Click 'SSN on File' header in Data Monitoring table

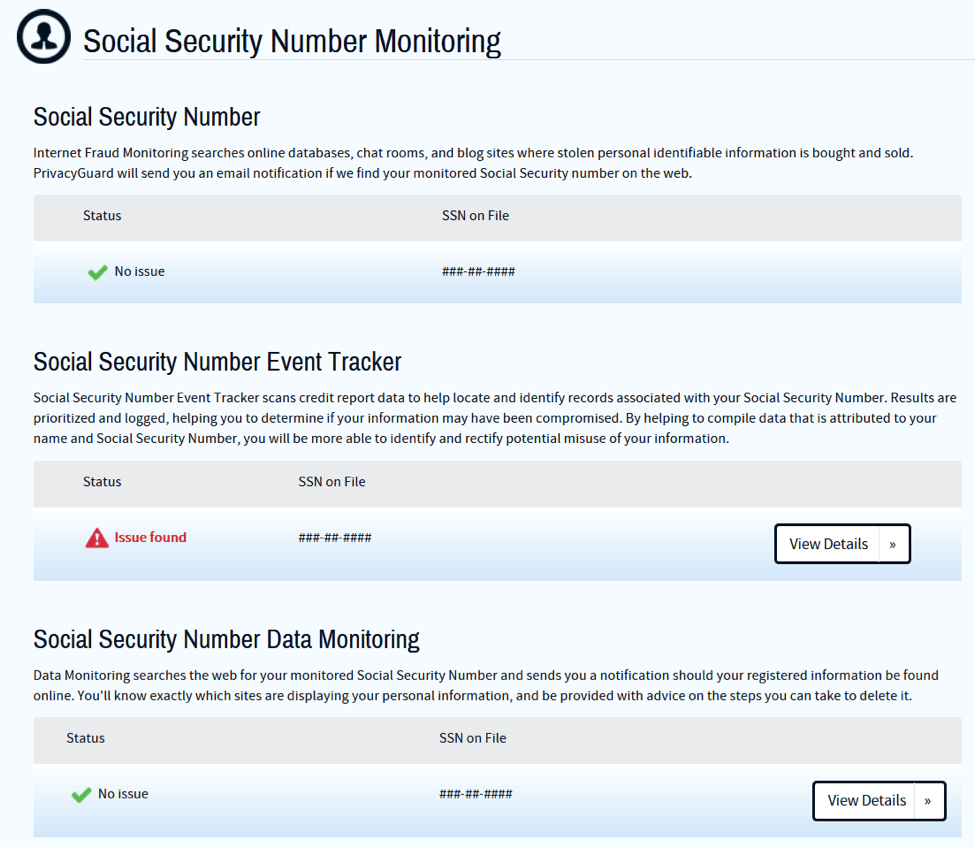[473, 738]
